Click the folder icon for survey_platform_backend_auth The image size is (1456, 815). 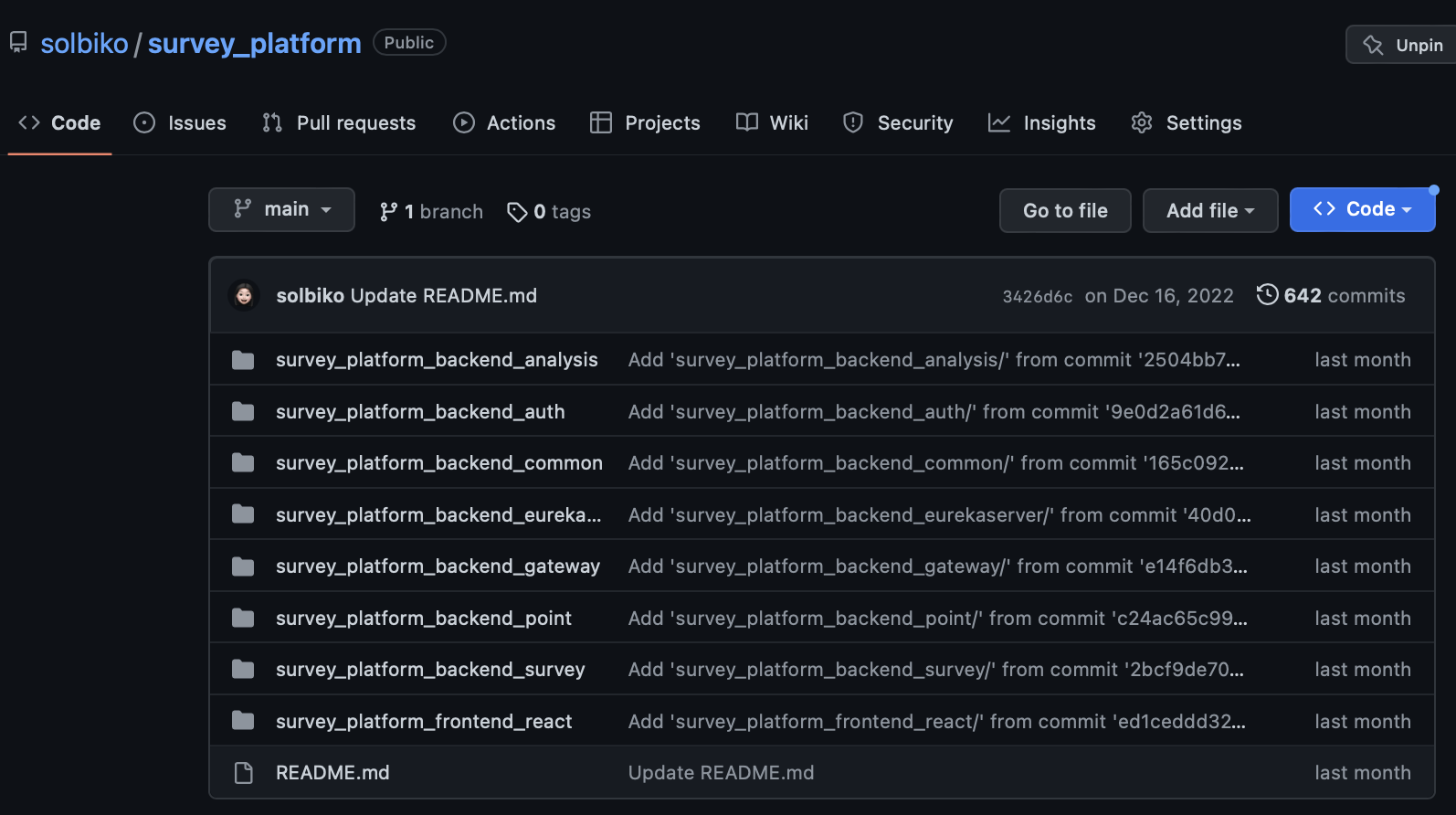[x=243, y=412]
